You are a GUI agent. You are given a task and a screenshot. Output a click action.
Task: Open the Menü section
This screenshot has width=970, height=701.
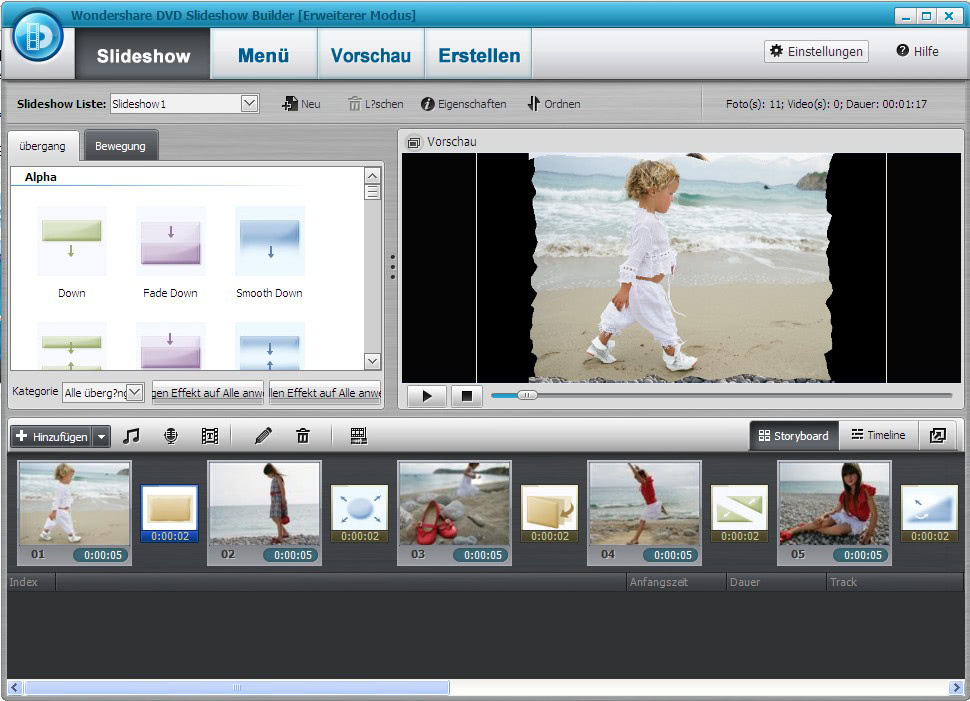click(x=263, y=55)
